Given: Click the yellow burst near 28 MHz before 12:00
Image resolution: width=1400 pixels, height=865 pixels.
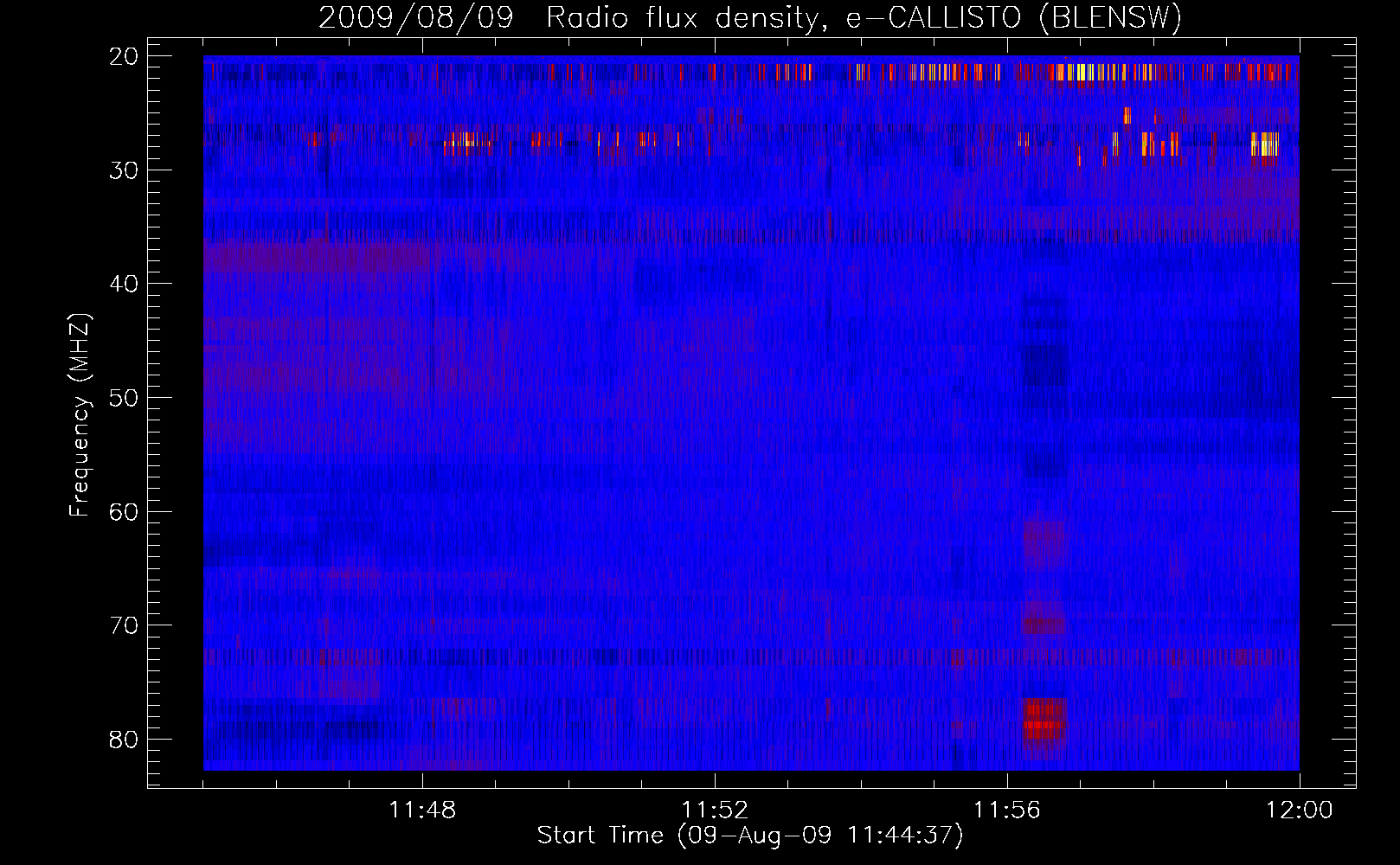Looking at the screenshot, I should pyautogui.click(x=1264, y=144).
